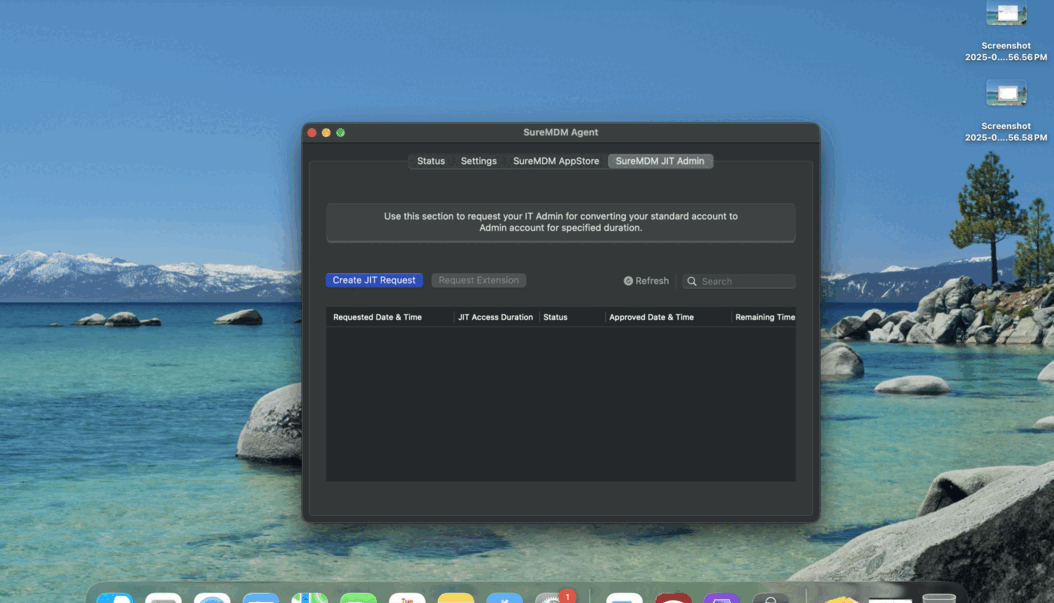
Task: Open the Calendar app showing Tue in the Dock
Action: click(x=407, y=599)
